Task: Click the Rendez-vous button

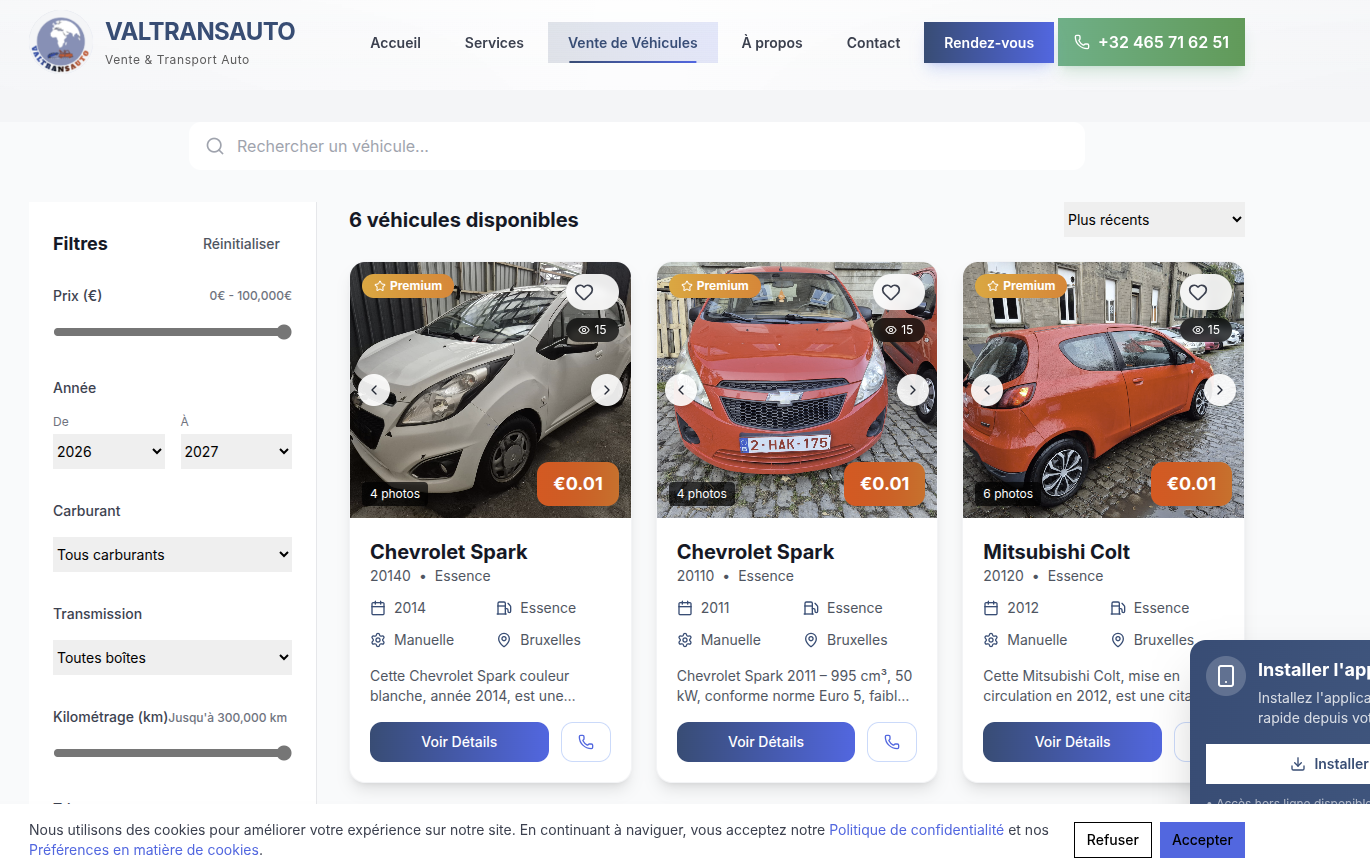Action: click(989, 43)
